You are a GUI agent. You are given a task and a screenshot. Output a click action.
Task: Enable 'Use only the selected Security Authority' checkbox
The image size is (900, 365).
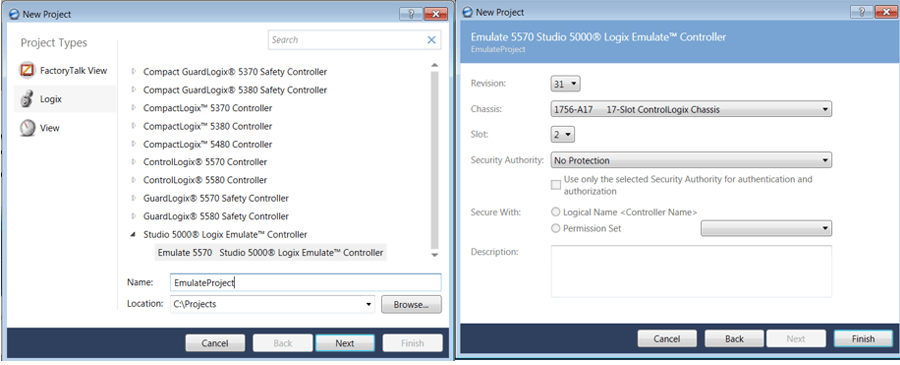(x=556, y=185)
